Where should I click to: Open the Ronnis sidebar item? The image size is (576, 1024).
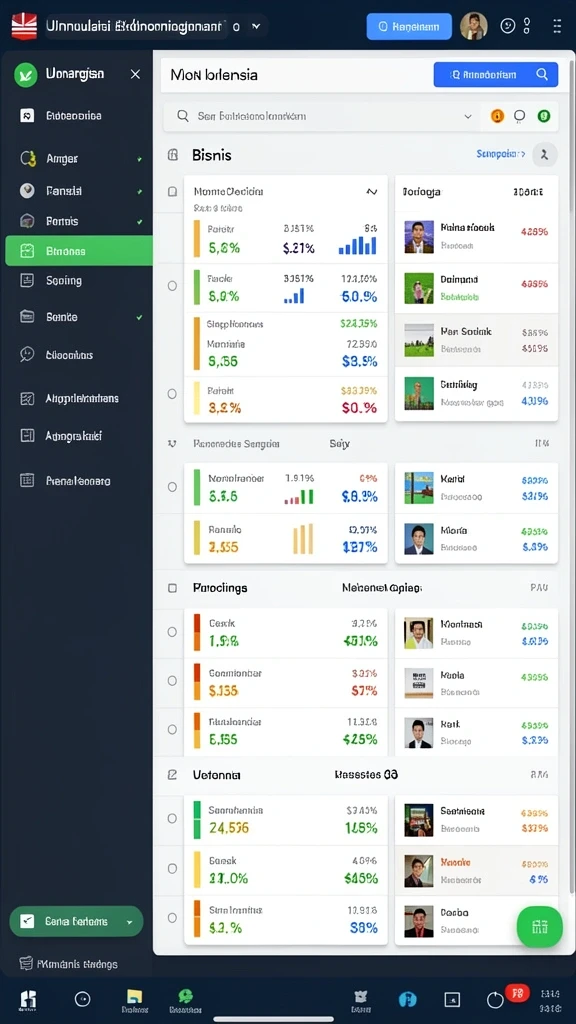pyautogui.click(x=79, y=221)
